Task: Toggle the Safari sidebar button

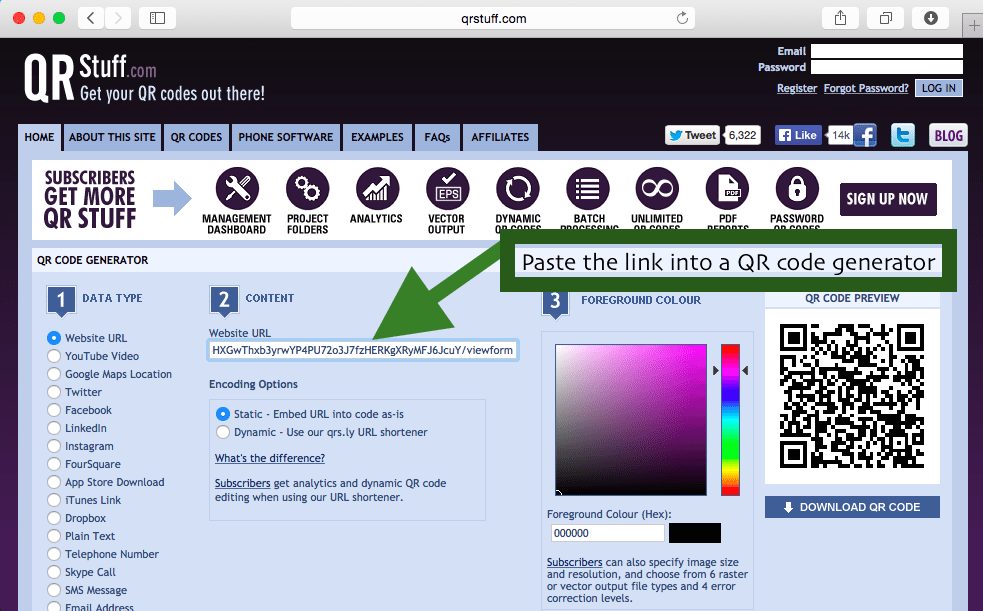Action: [157, 18]
